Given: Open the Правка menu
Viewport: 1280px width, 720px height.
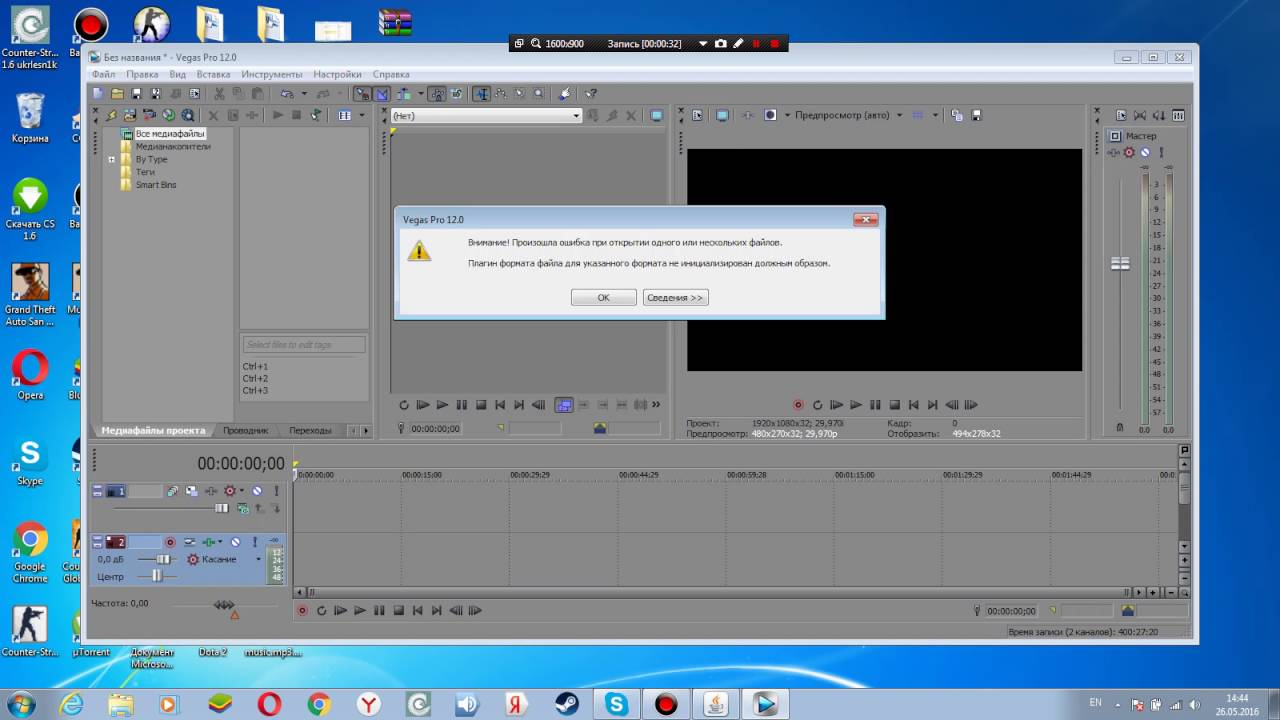Looking at the screenshot, I should tap(142, 74).
